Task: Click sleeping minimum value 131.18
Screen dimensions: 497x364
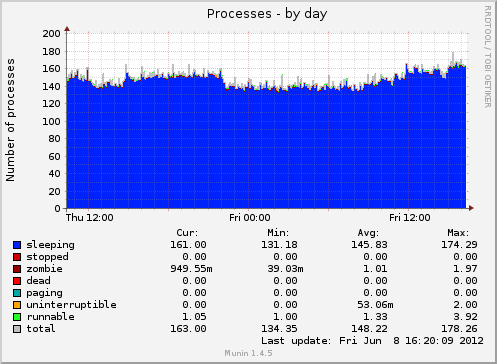Action: click(279, 245)
